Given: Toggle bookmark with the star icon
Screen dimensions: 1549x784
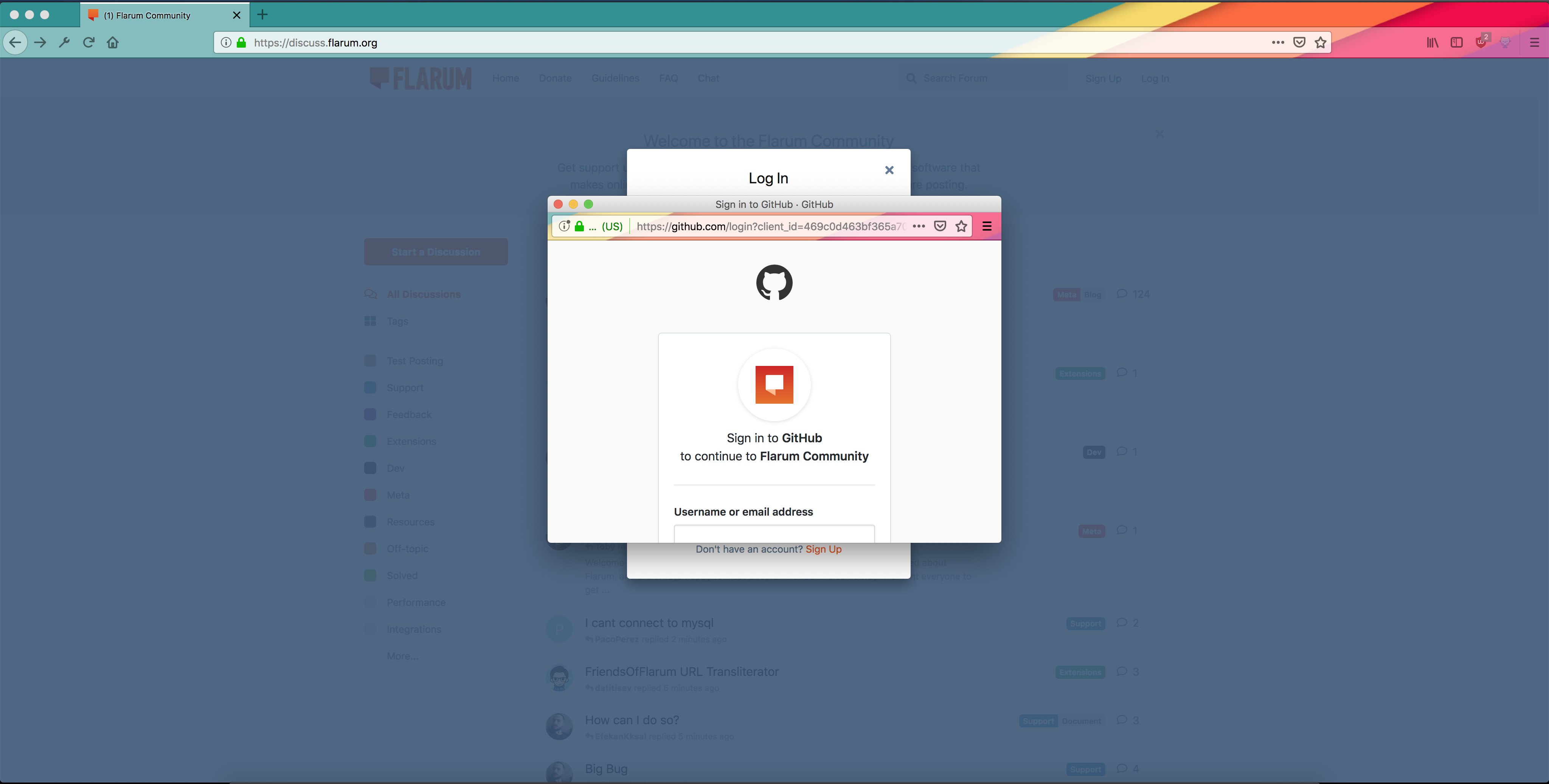Looking at the screenshot, I should (1321, 42).
